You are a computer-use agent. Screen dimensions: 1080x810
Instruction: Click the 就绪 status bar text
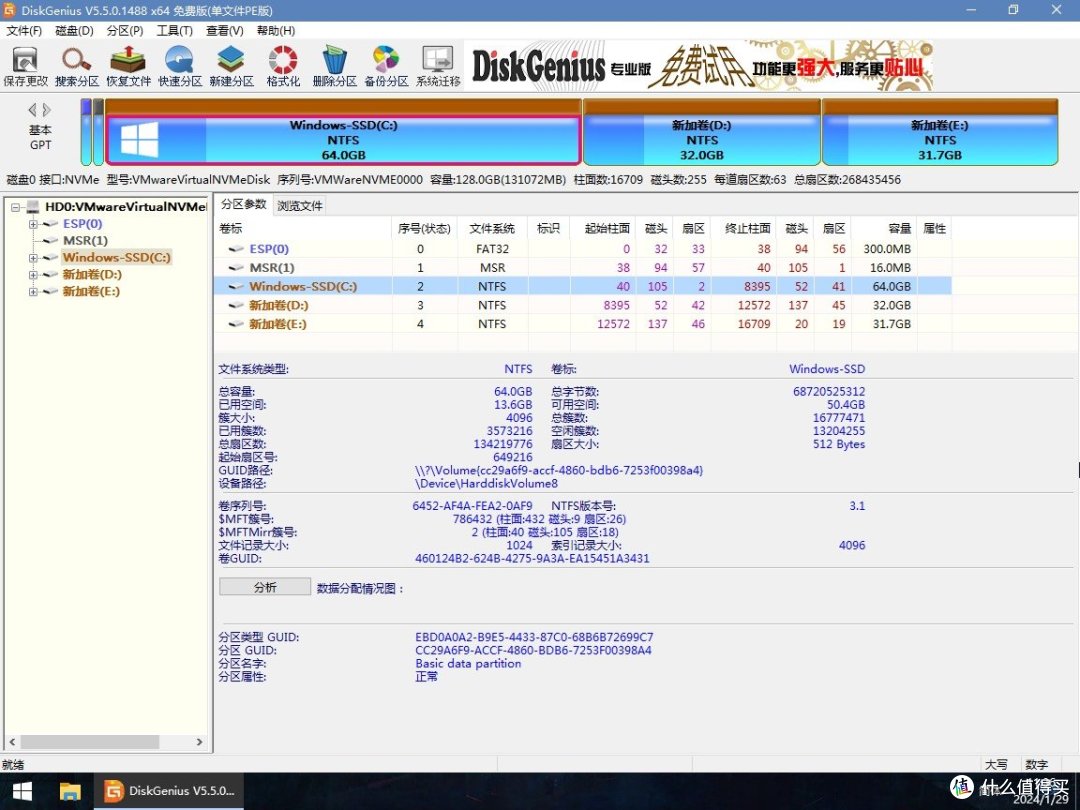pos(14,765)
